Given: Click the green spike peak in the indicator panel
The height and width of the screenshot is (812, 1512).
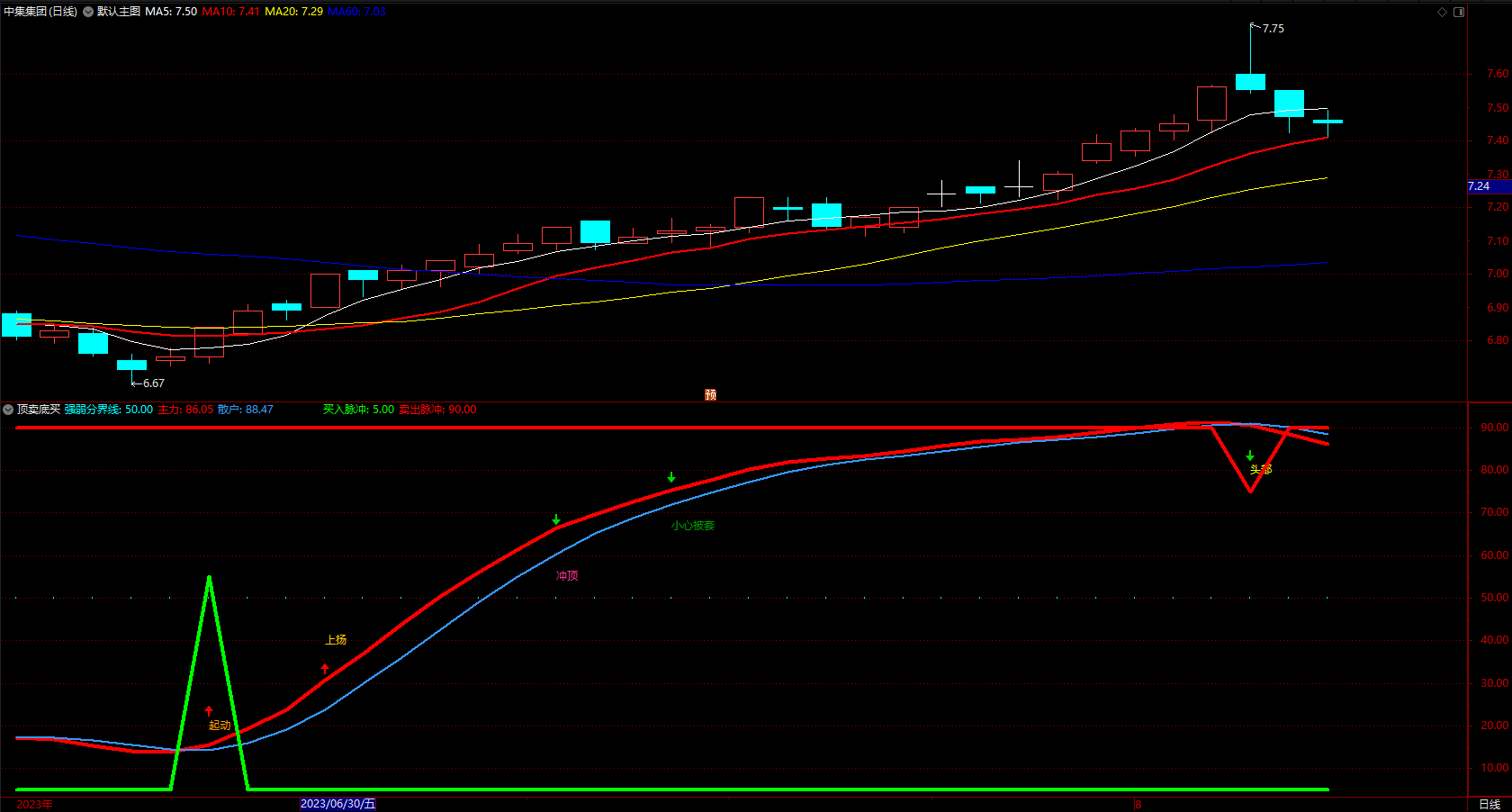Looking at the screenshot, I should pyautogui.click(x=209, y=577).
